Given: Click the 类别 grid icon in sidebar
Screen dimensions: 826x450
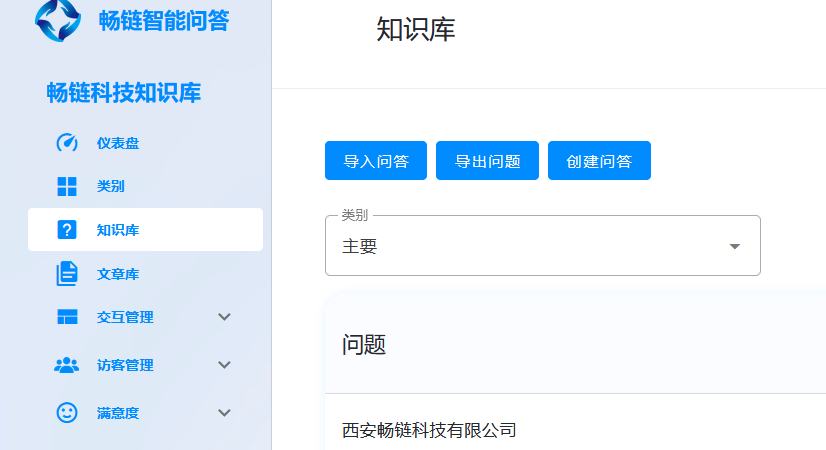Looking at the screenshot, I should click(67, 186).
